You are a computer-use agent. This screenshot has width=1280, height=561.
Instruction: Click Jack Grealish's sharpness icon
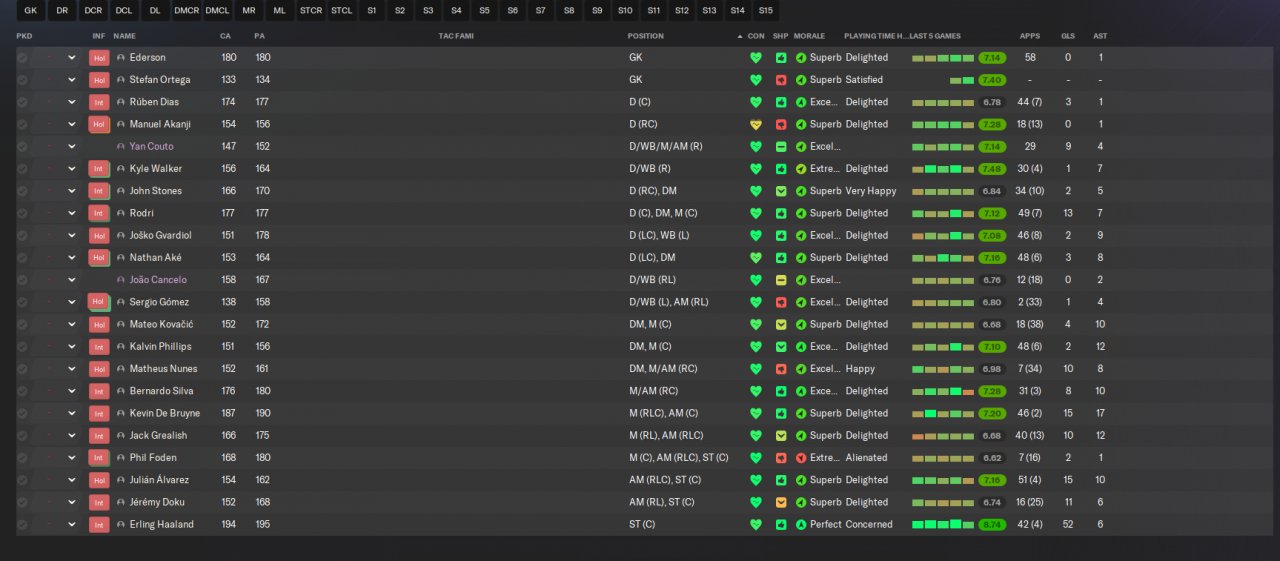(x=781, y=436)
